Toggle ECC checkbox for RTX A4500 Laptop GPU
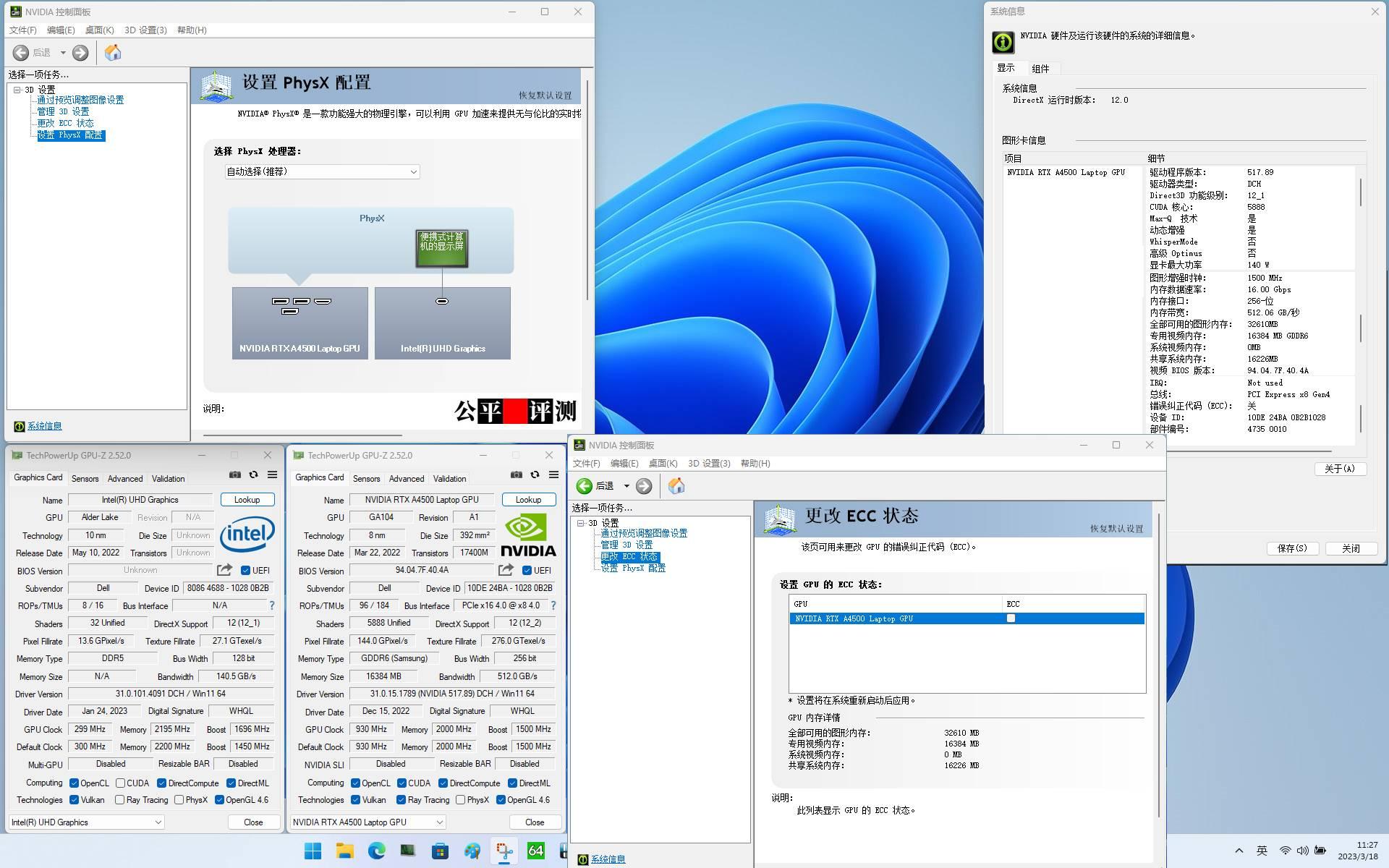The height and width of the screenshot is (868, 1389). point(1011,618)
